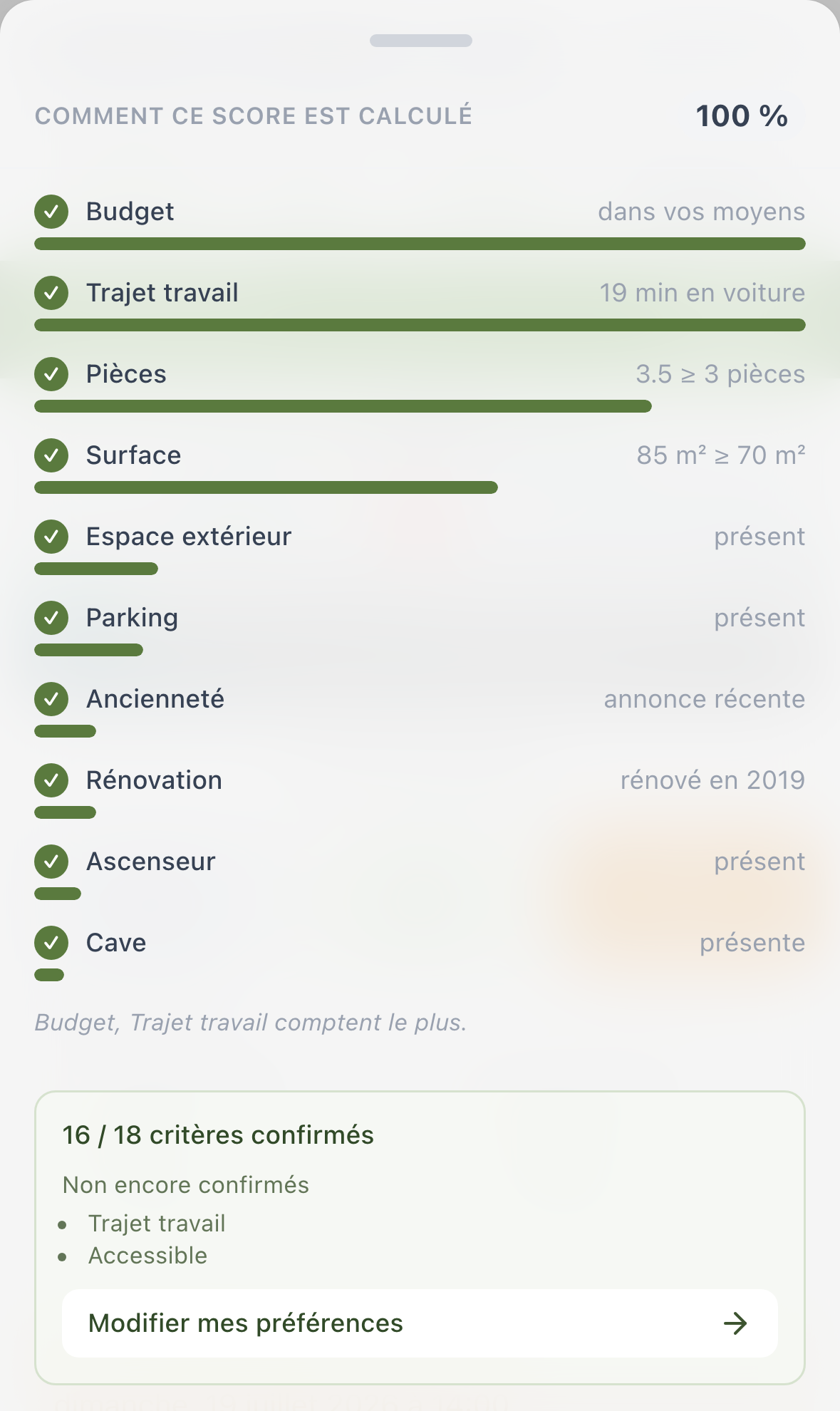Viewport: 840px width, 1411px height.
Task: Select the green check beside Pièces
Action: (x=51, y=374)
